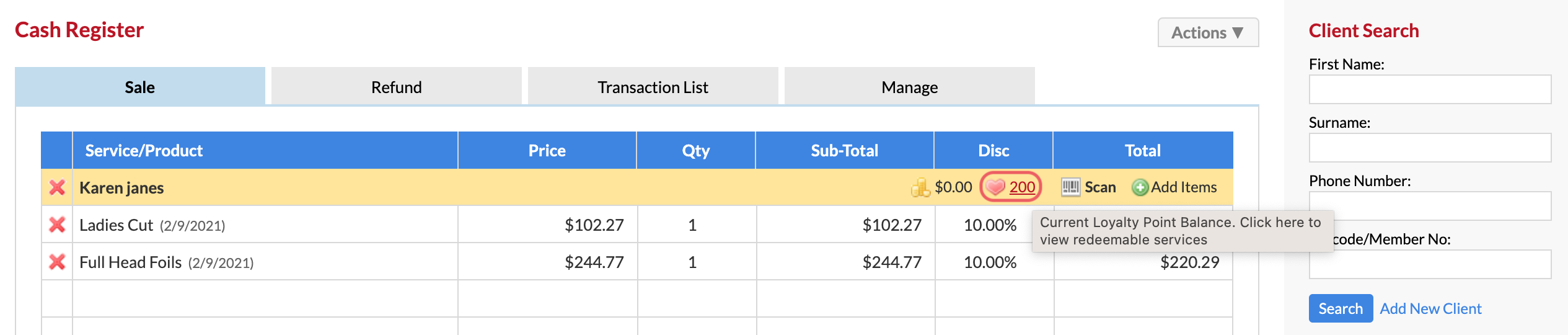Delete the Full Head Foils line item

(x=57, y=262)
